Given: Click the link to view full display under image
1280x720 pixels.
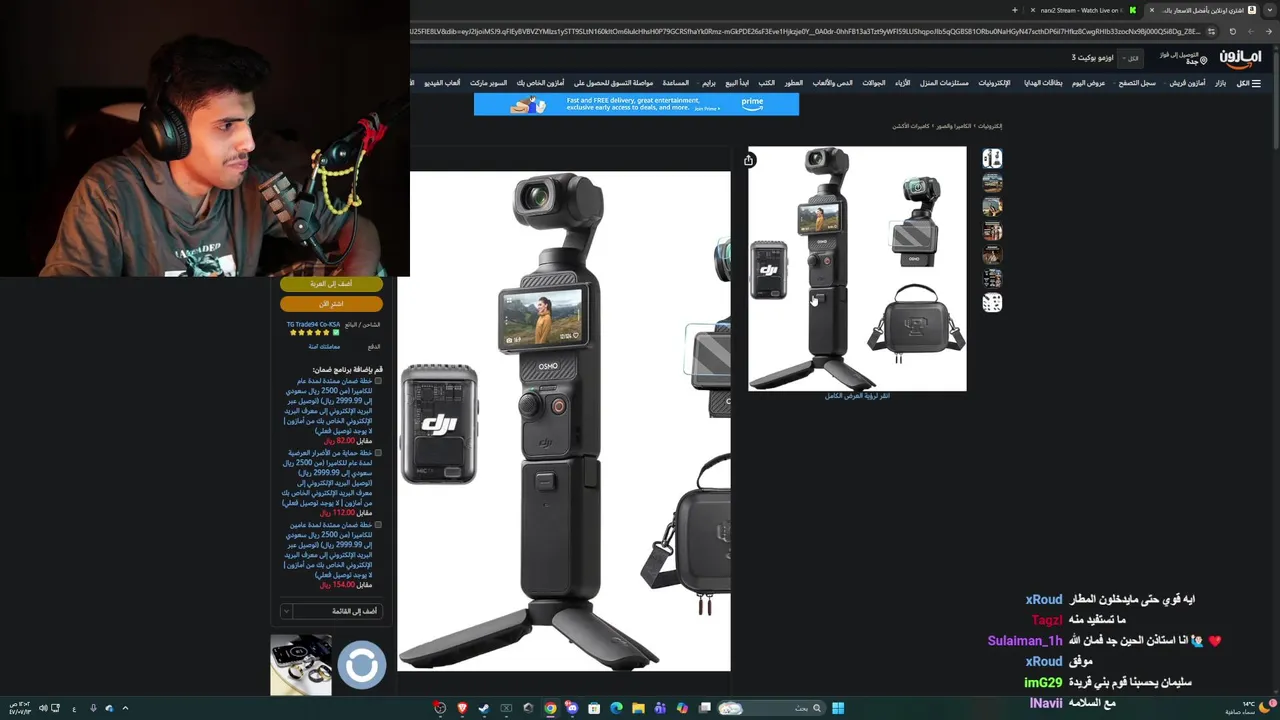Looking at the screenshot, I should pyautogui.click(x=857, y=396).
